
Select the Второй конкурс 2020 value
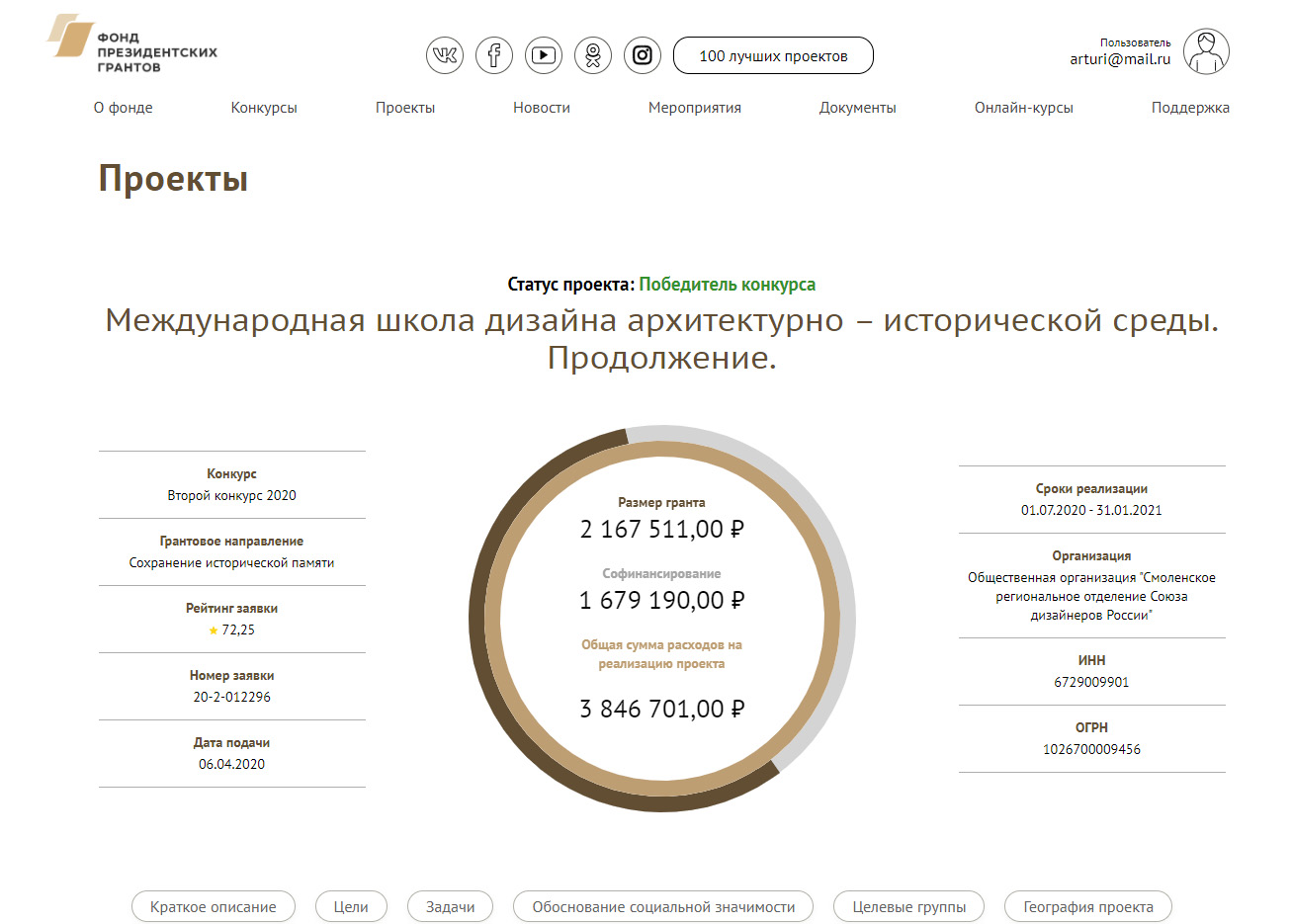pos(232,496)
